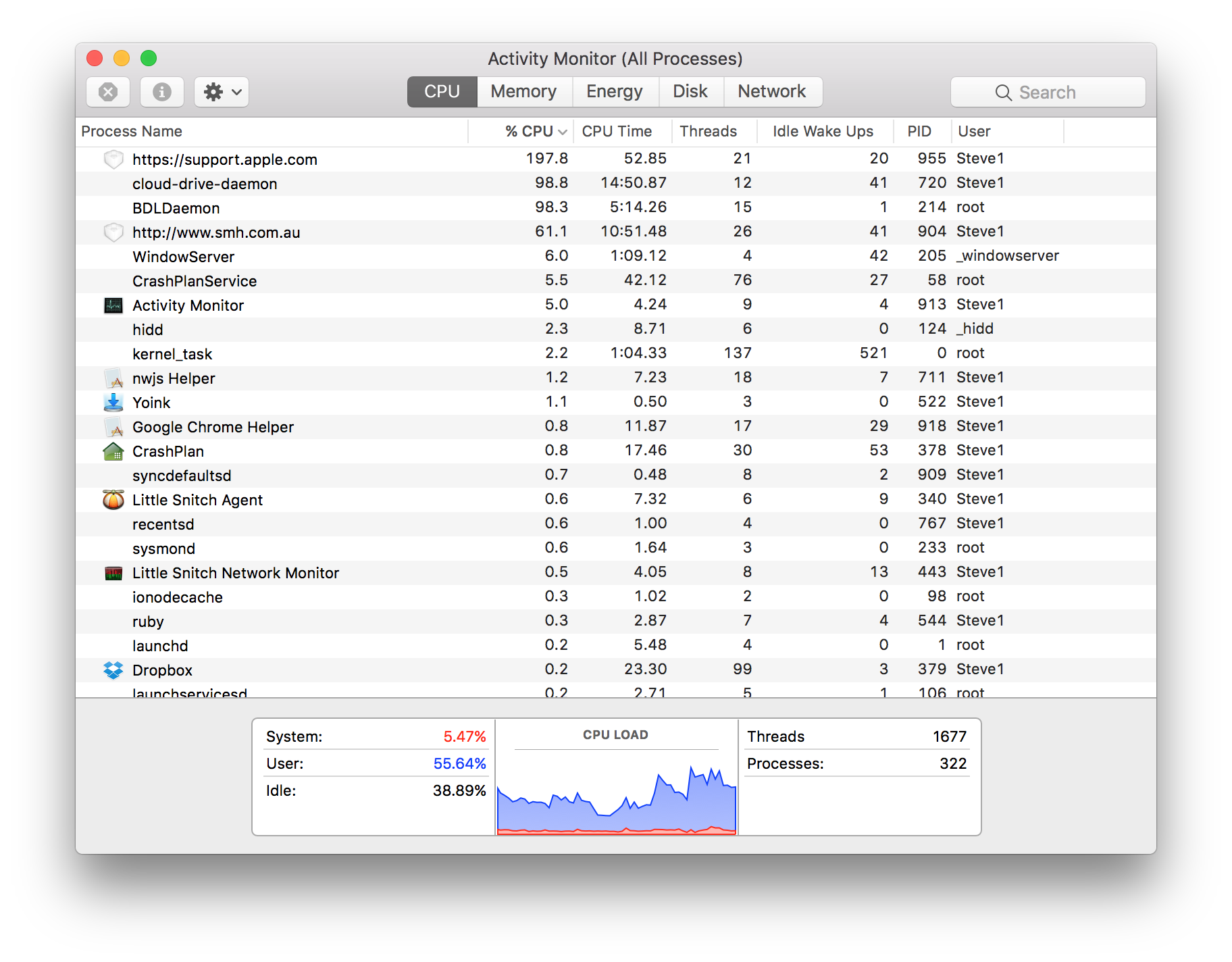
Task: Click the CrashPlan house icon
Action: 113,451
